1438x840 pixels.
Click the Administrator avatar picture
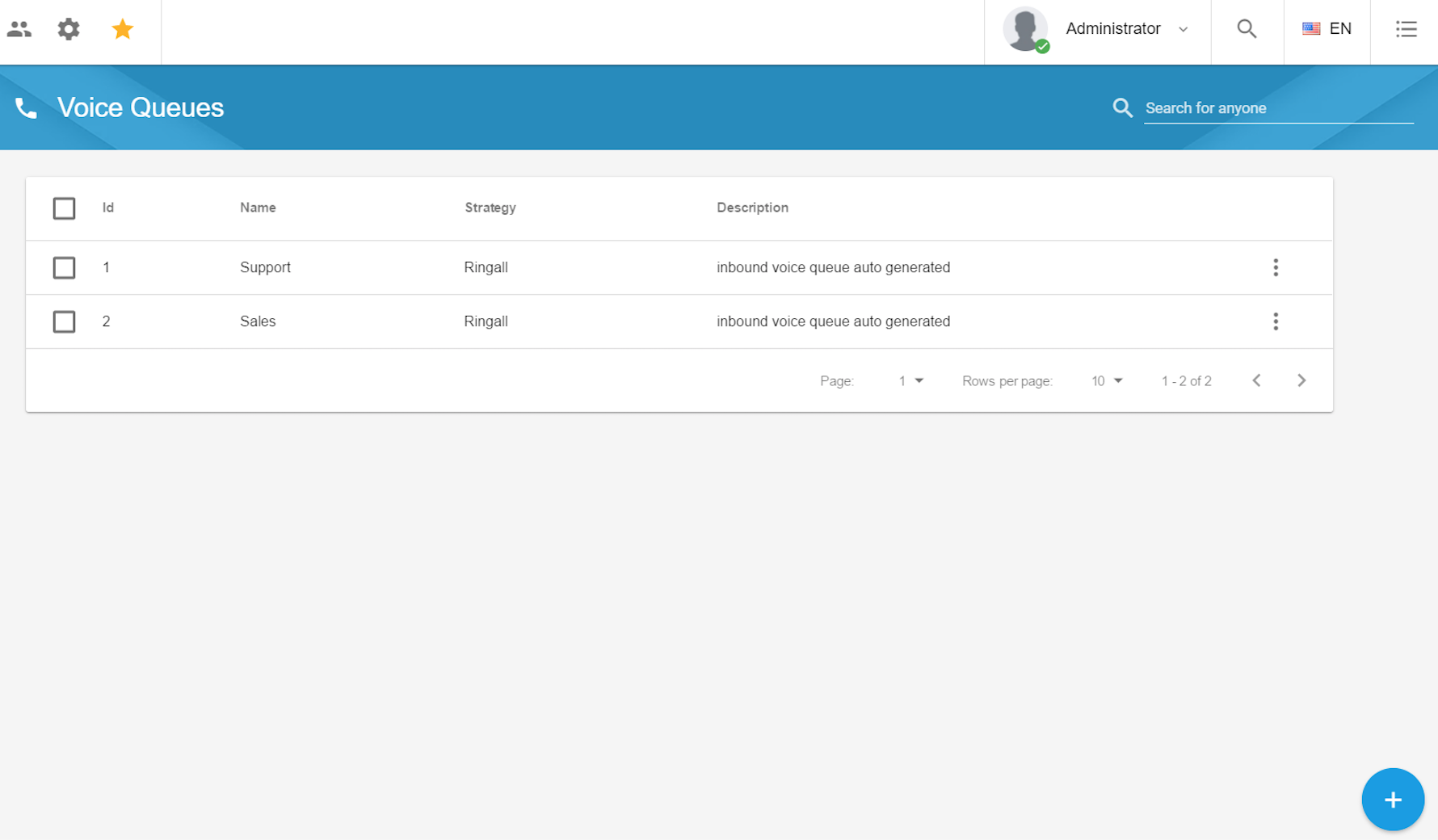1025,29
